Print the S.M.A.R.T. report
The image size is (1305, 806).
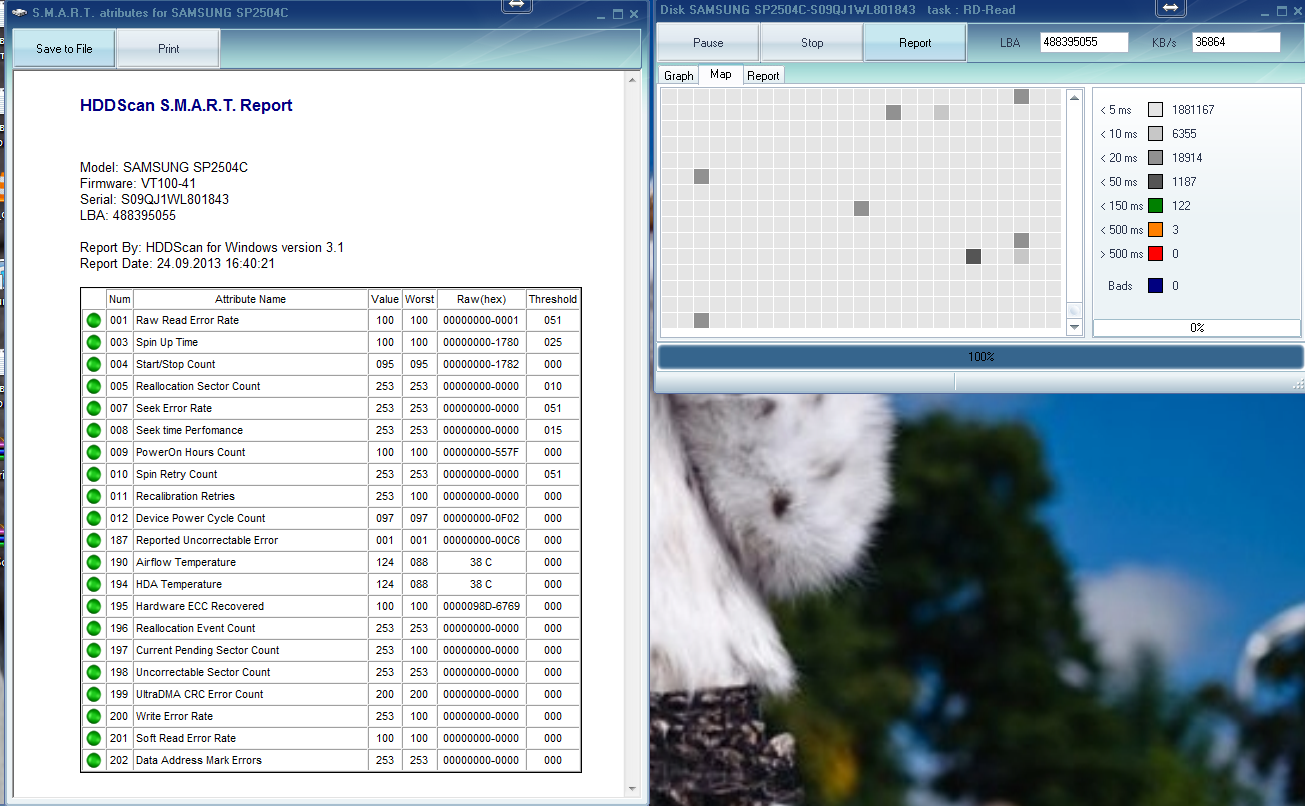click(x=168, y=49)
